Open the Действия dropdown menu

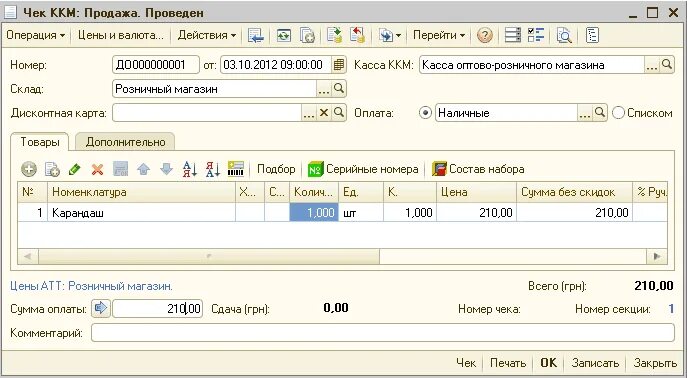tap(207, 35)
